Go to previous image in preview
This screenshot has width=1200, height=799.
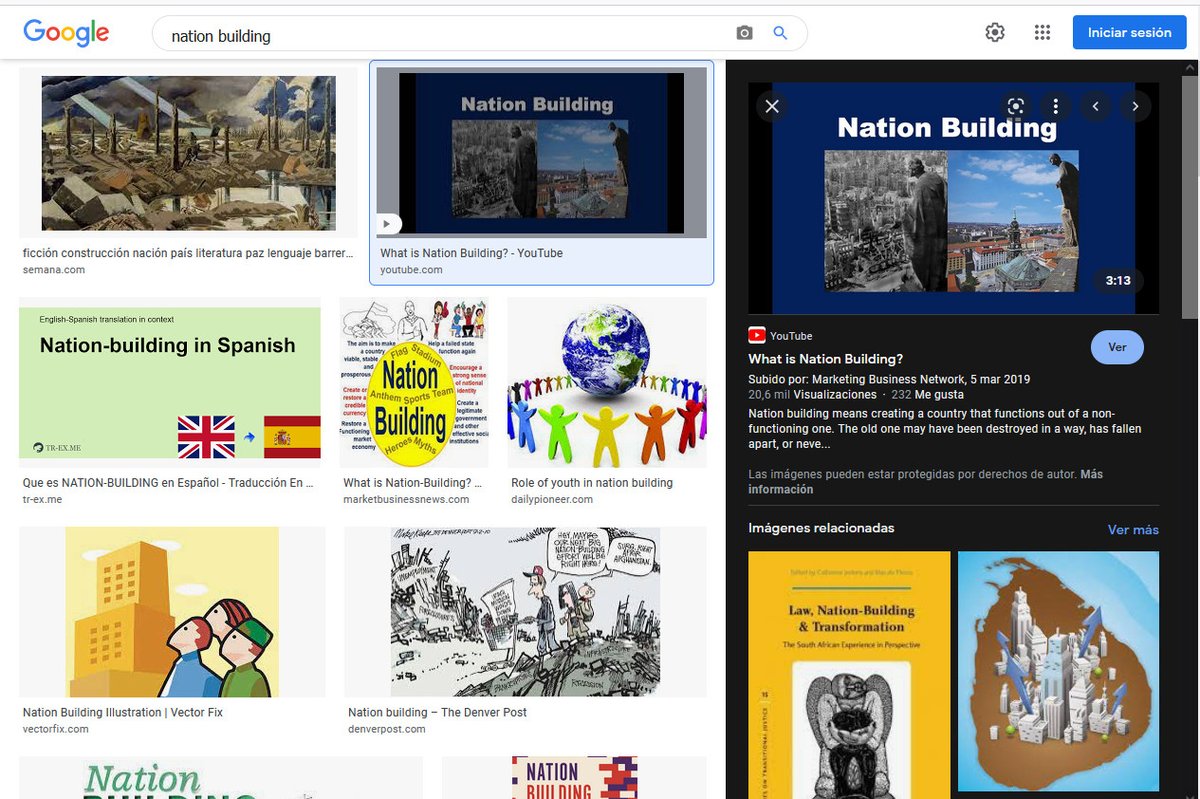click(x=1096, y=106)
